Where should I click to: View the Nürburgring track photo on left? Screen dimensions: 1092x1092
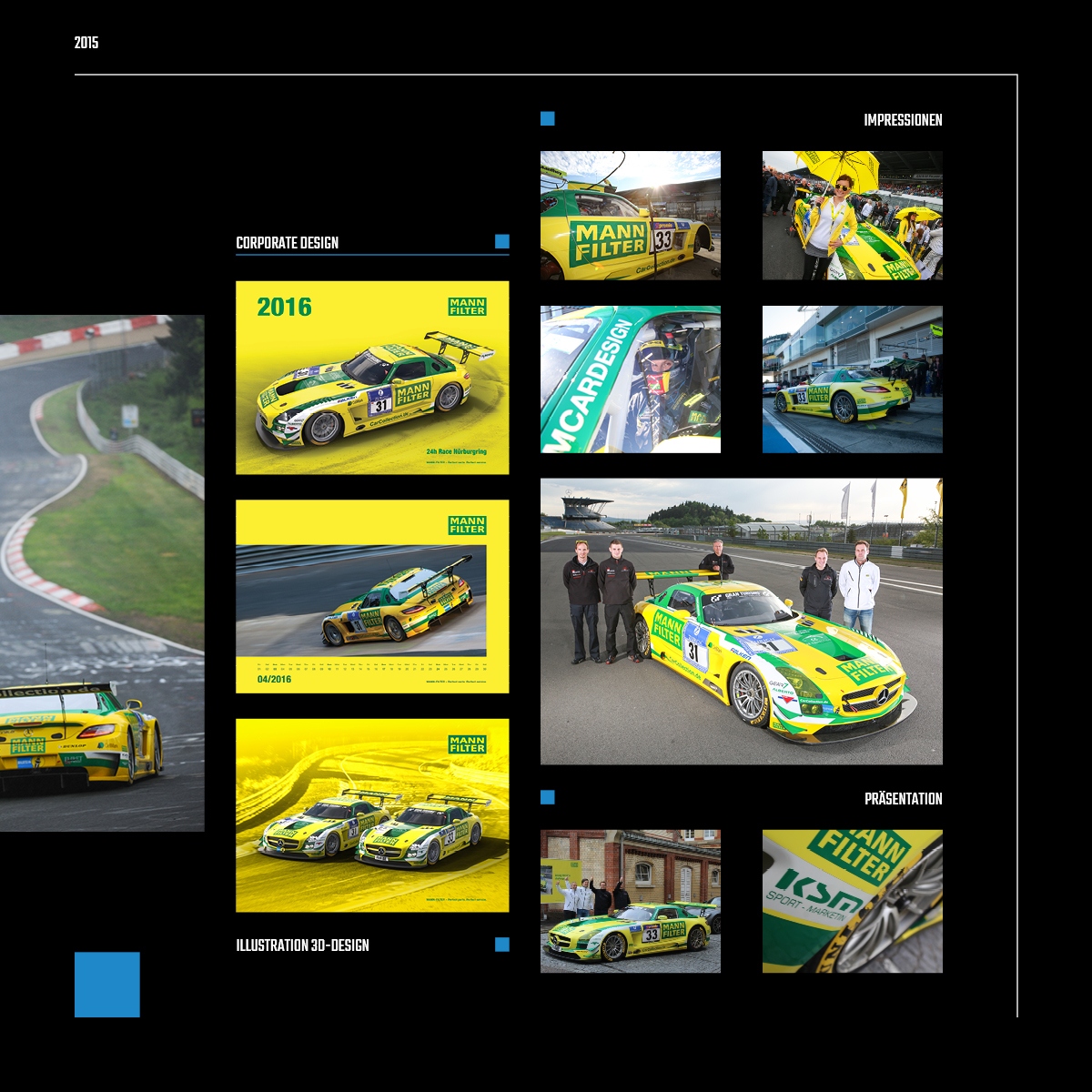(x=102, y=572)
